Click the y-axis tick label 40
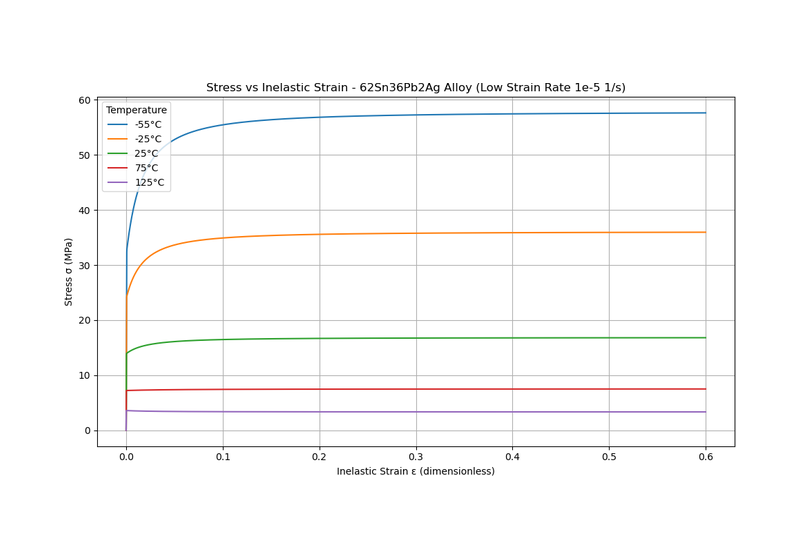Image resolution: width=800 pixels, height=560 pixels. 85,211
